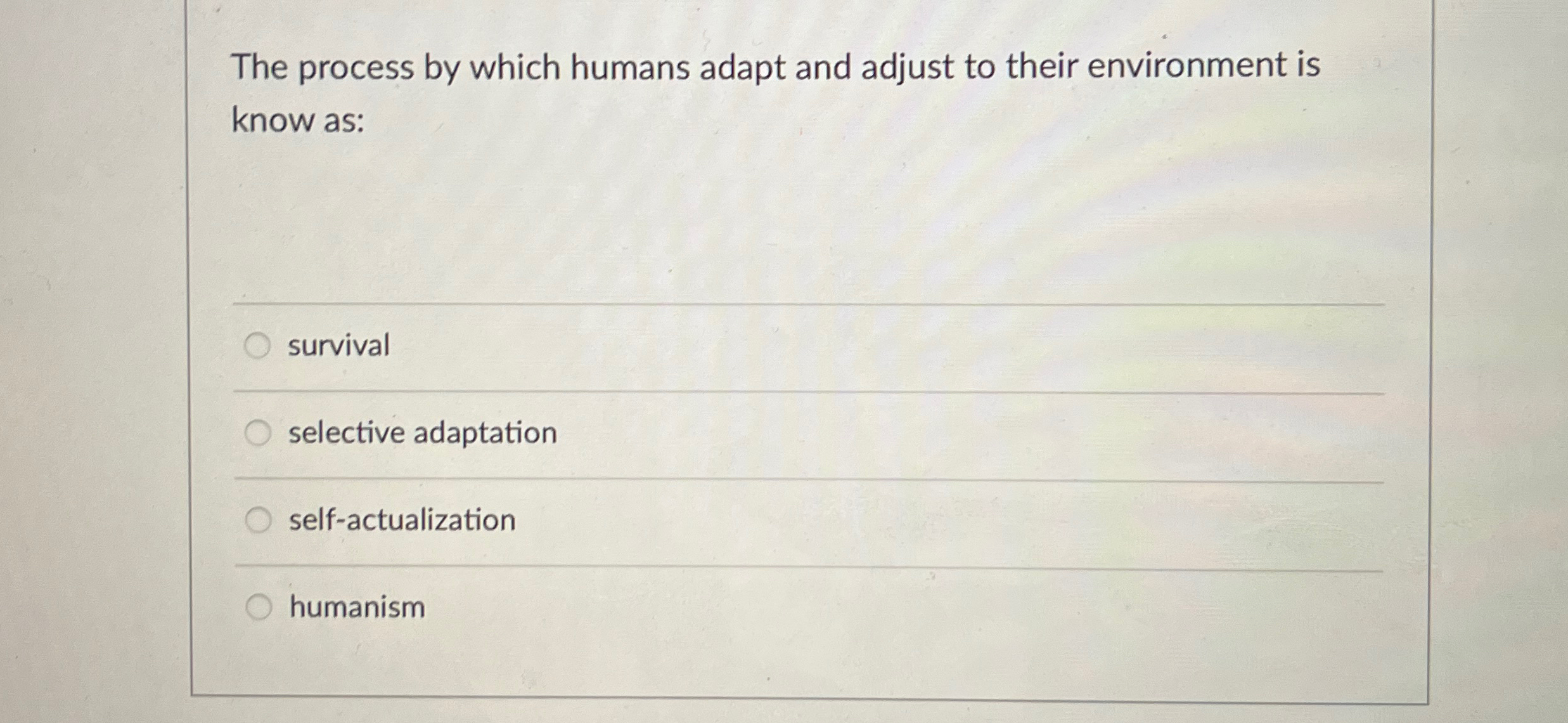Select the radio button for selective adaptation
Viewport: 1568px width, 723px height.
pyautogui.click(x=259, y=433)
